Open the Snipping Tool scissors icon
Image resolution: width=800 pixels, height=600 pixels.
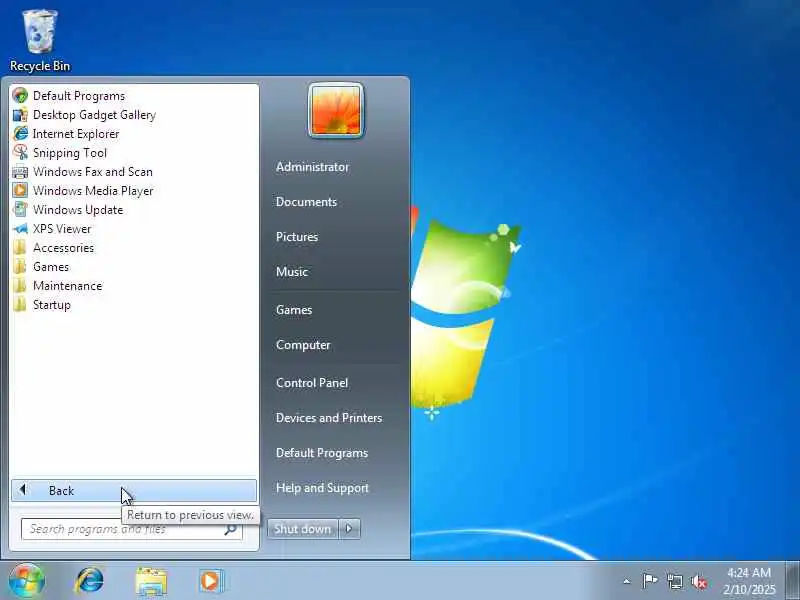pyautogui.click(x=20, y=153)
